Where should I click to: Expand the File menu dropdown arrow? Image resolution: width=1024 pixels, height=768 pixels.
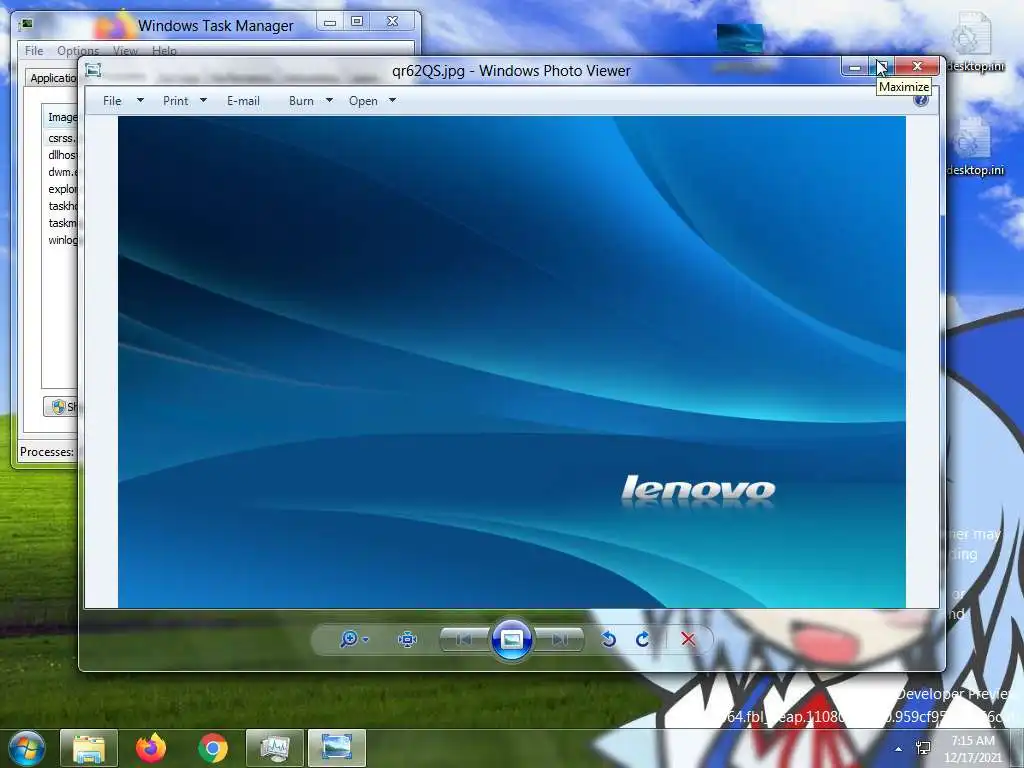[140, 101]
